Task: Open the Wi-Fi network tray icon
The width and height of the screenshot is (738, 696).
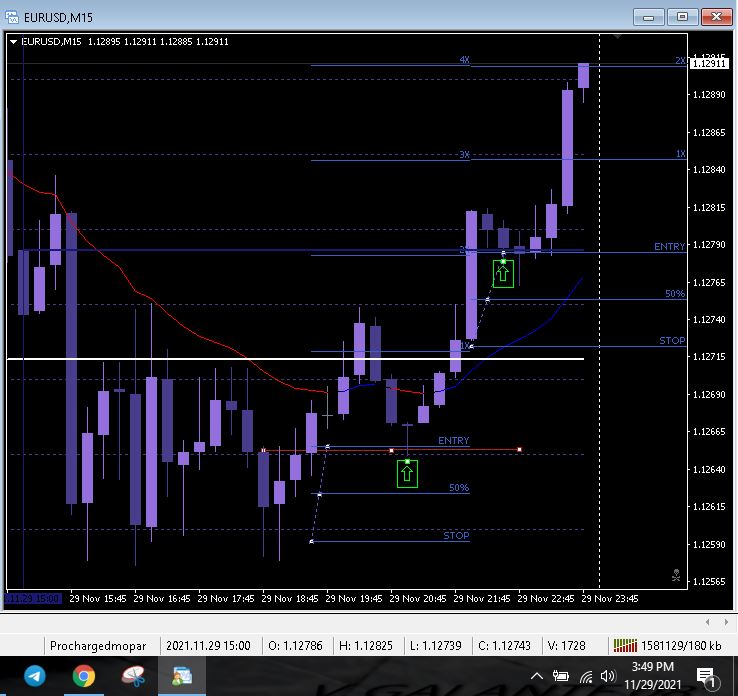Action: pyautogui.click(x=586, y=677)
